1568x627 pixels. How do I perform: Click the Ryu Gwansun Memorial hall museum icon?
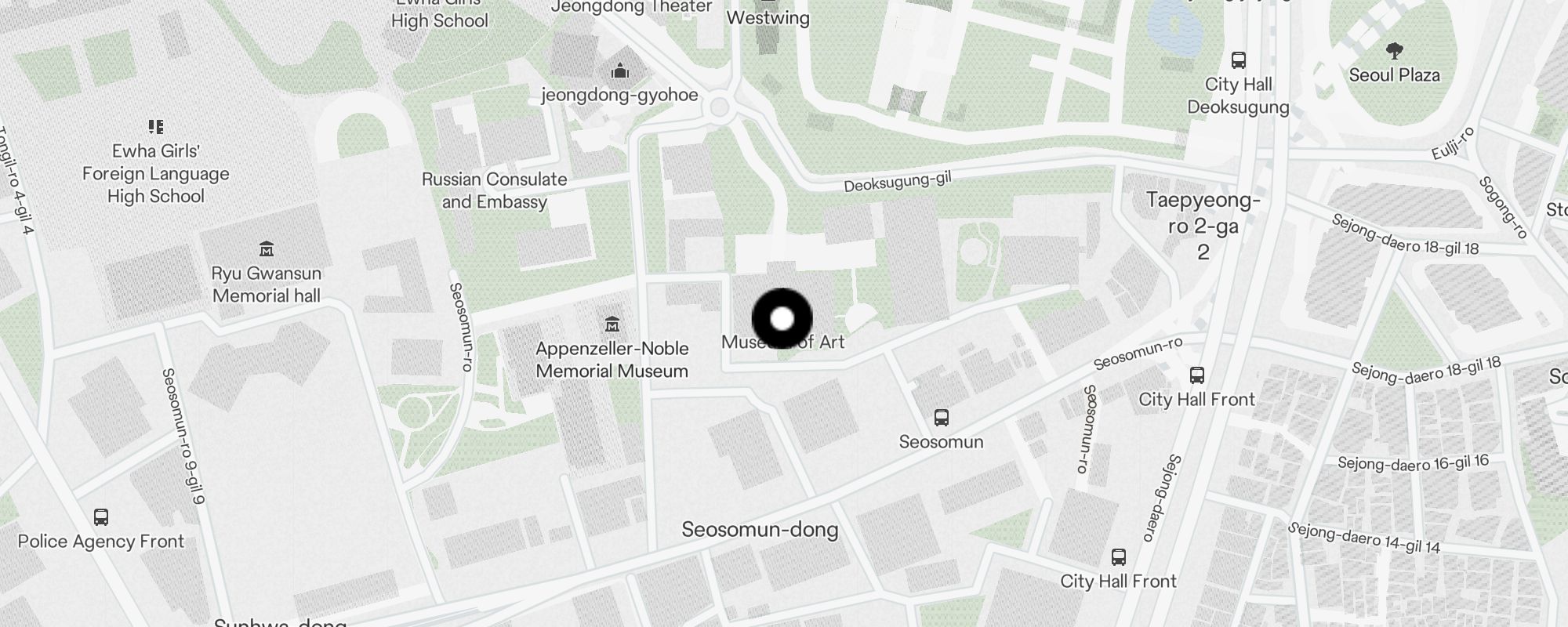tap(267, 249)
